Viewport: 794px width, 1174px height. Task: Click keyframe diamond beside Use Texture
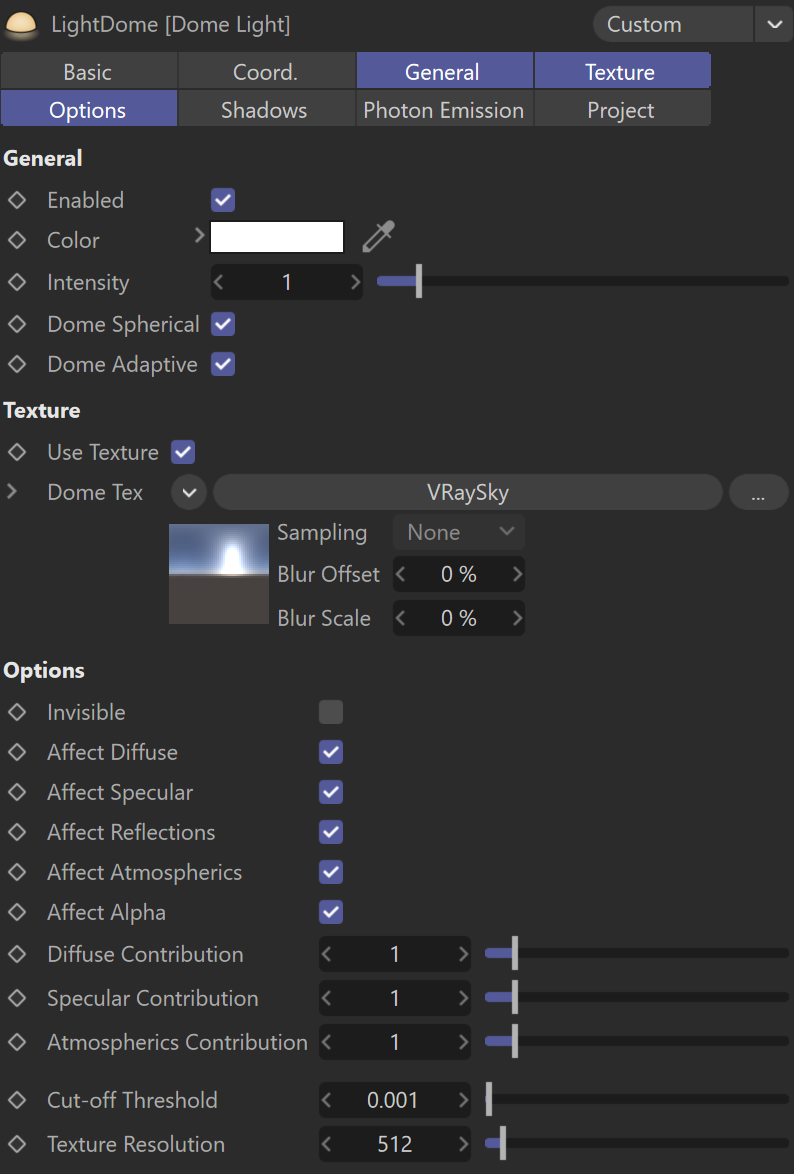17,452
